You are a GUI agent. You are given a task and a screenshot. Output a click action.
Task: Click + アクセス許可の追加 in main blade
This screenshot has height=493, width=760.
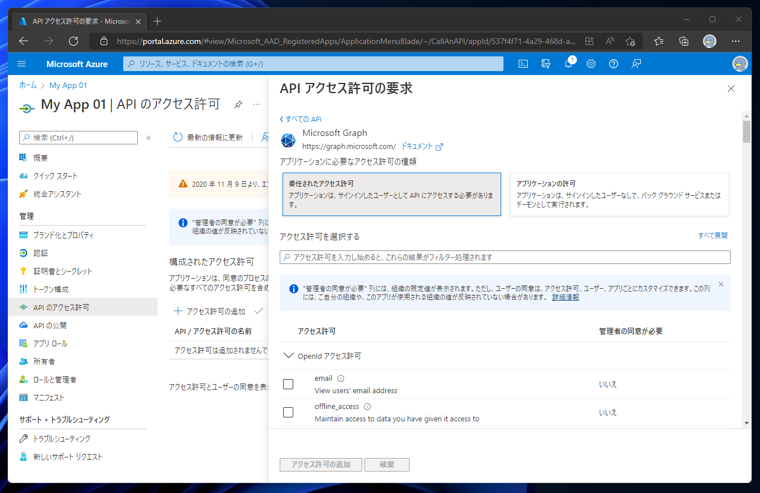209,311
